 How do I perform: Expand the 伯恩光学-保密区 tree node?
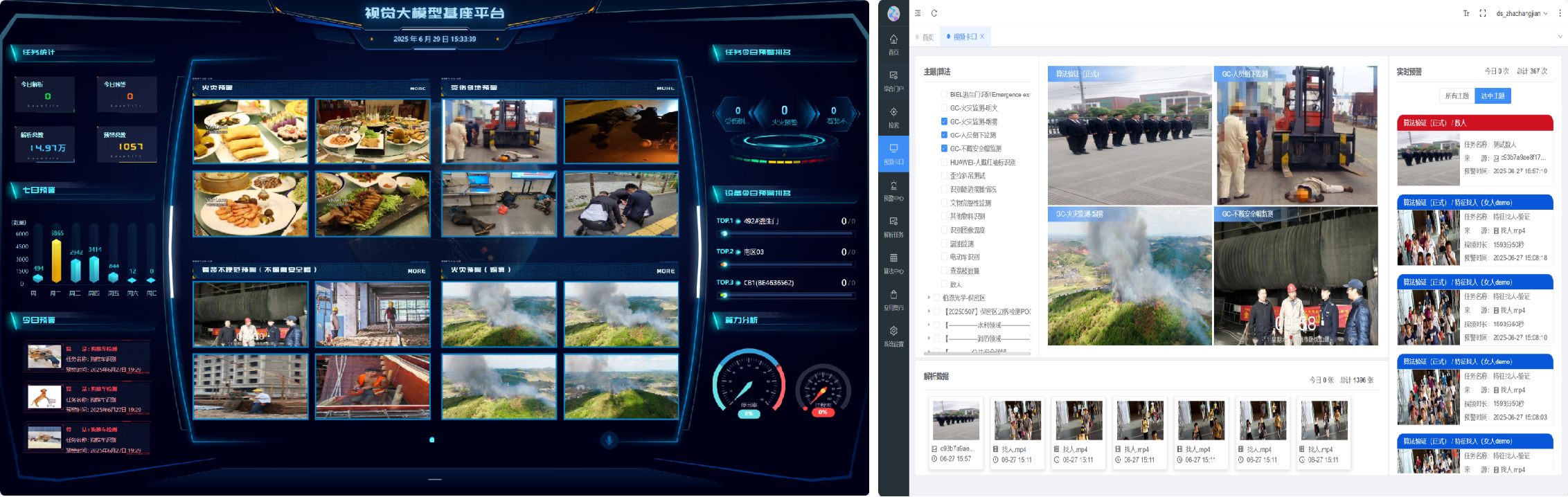(929, 298)
